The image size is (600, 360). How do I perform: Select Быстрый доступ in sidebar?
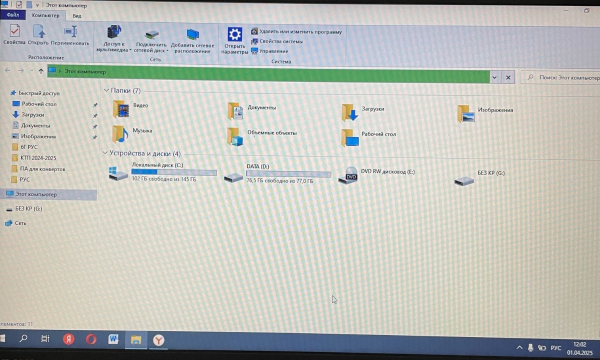[x=35, y=93]
